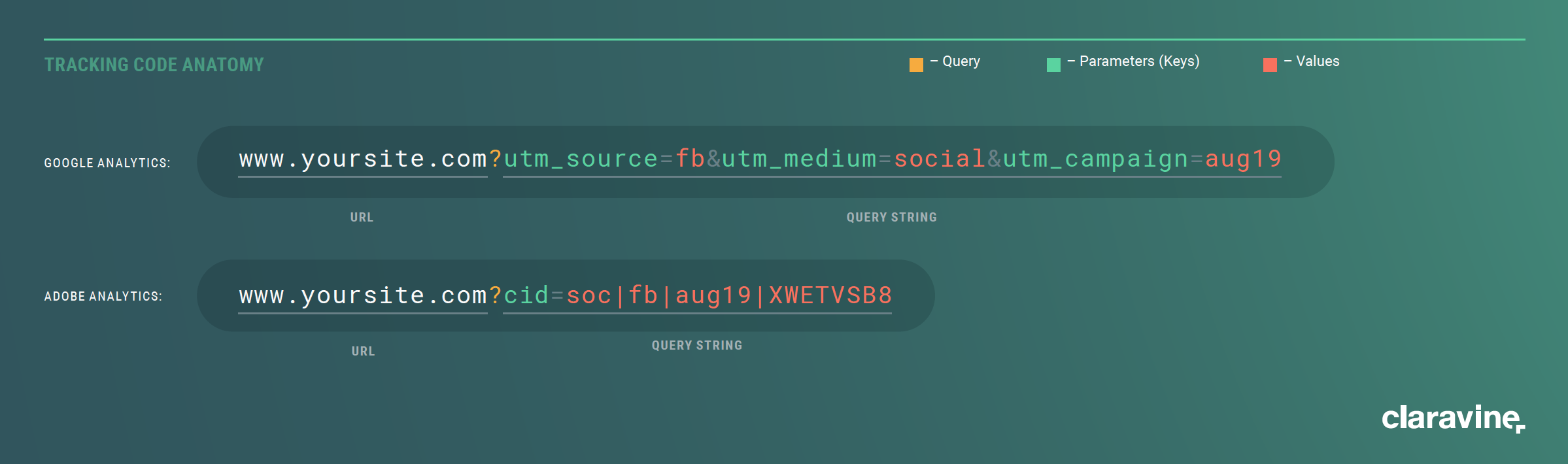The image size is (1568, 464).
Task: Click the 'ADOBE ANALYTICS:' label
Action: (103, 296)
